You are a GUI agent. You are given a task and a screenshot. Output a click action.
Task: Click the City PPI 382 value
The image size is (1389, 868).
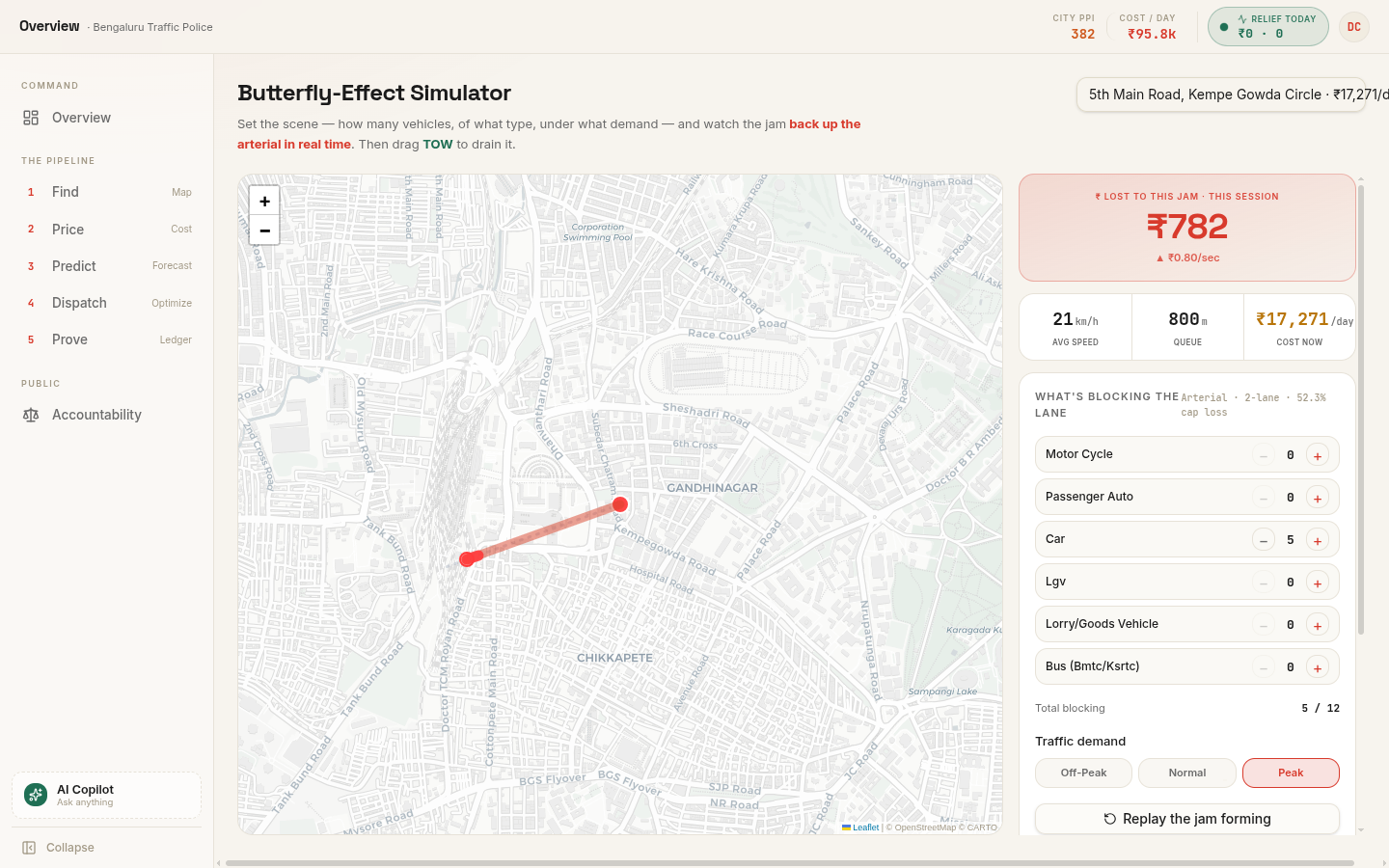point(1082,34)
